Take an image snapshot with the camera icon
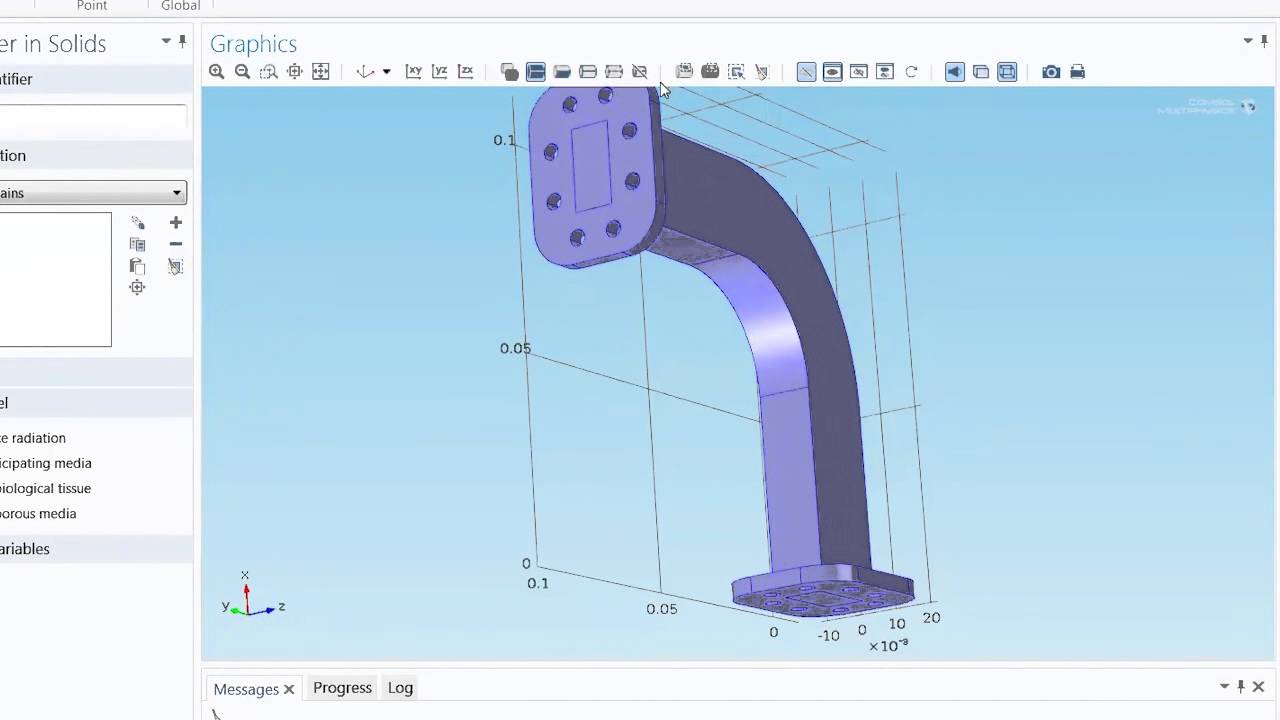Screen dimensions: 1280x720 click(x=1051, y=71)
